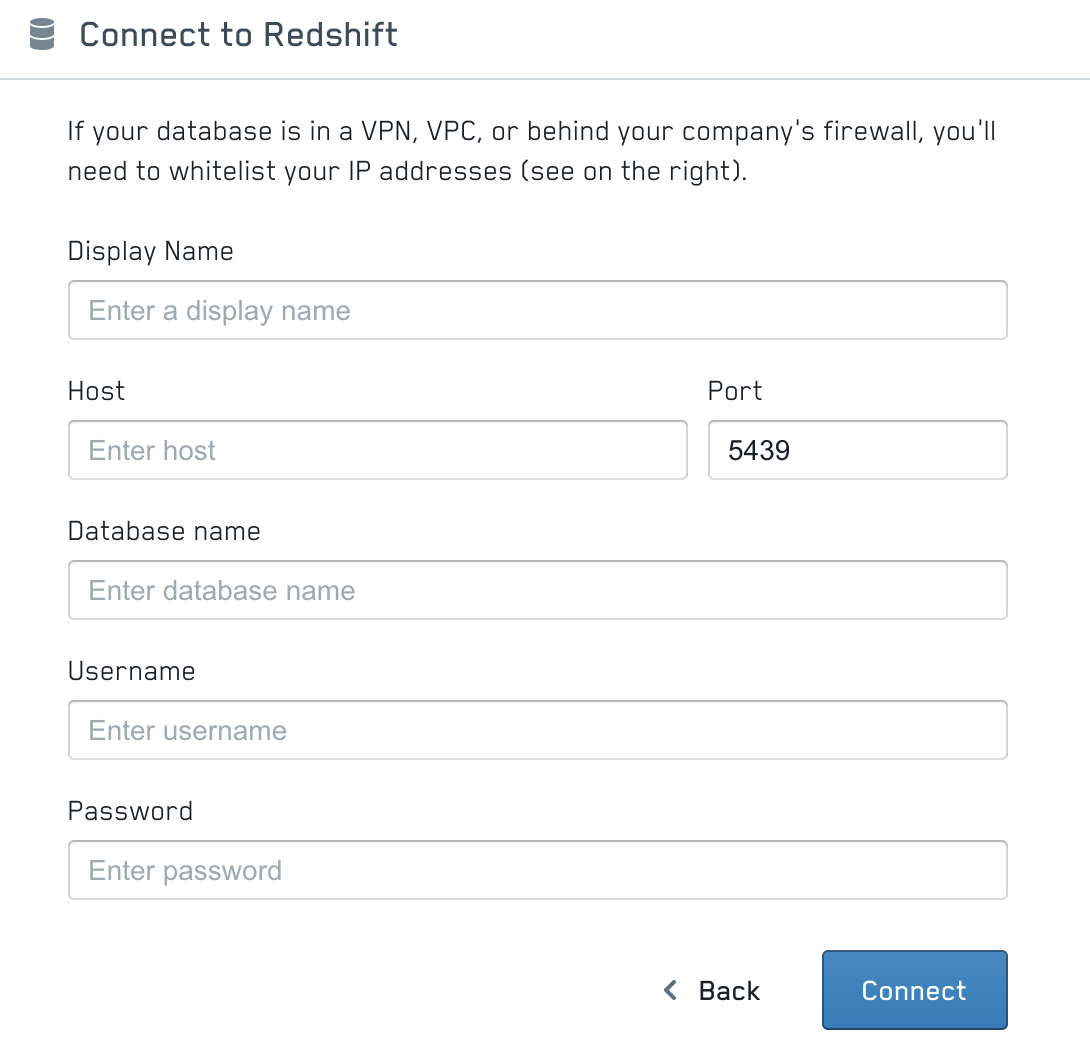This screenshot has width=1090, height=1050.
Task: Click the "Display Name" field label
Action: (x=150, y=251)
